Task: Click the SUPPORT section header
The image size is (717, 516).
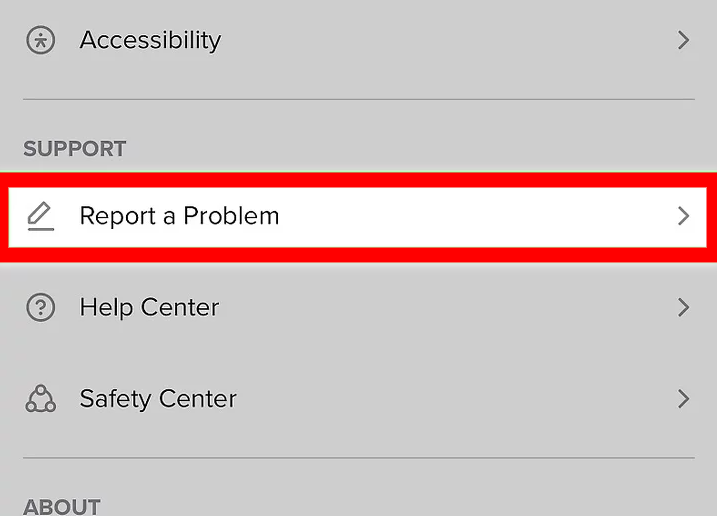Action: coord(75,149)
